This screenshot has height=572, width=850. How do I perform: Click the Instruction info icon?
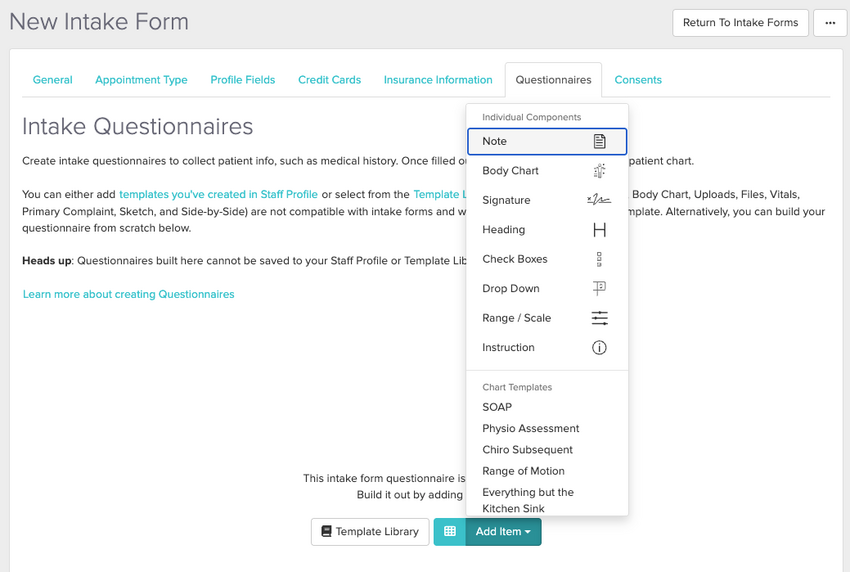click(599, 348)
